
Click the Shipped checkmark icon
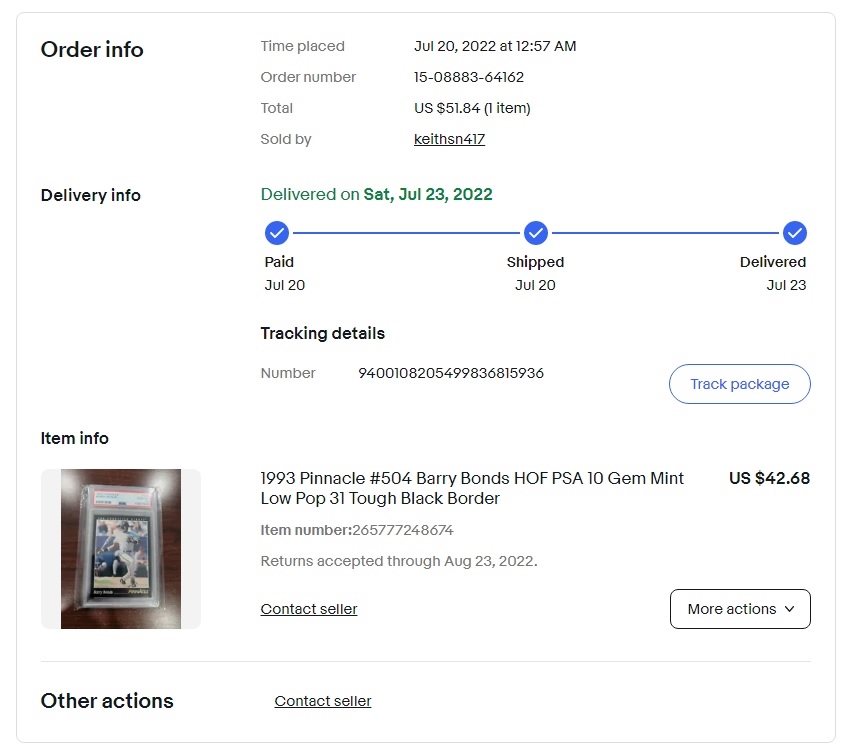(536, 233)
